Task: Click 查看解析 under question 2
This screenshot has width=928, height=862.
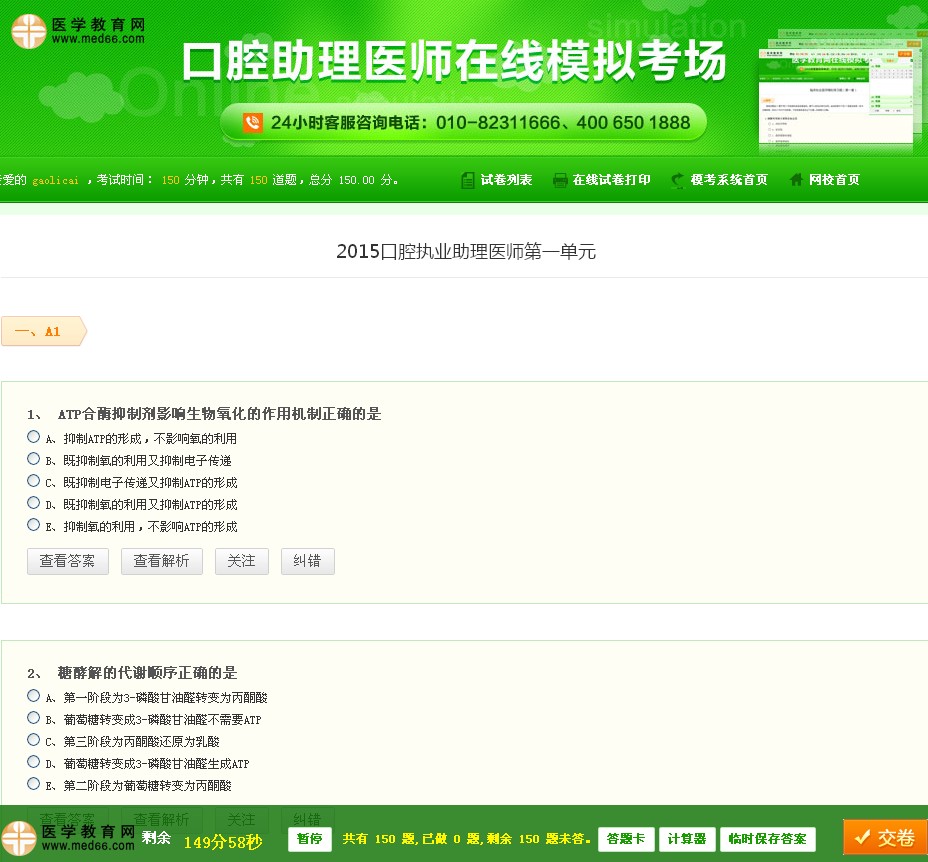Action: click(x=161, y=820)
